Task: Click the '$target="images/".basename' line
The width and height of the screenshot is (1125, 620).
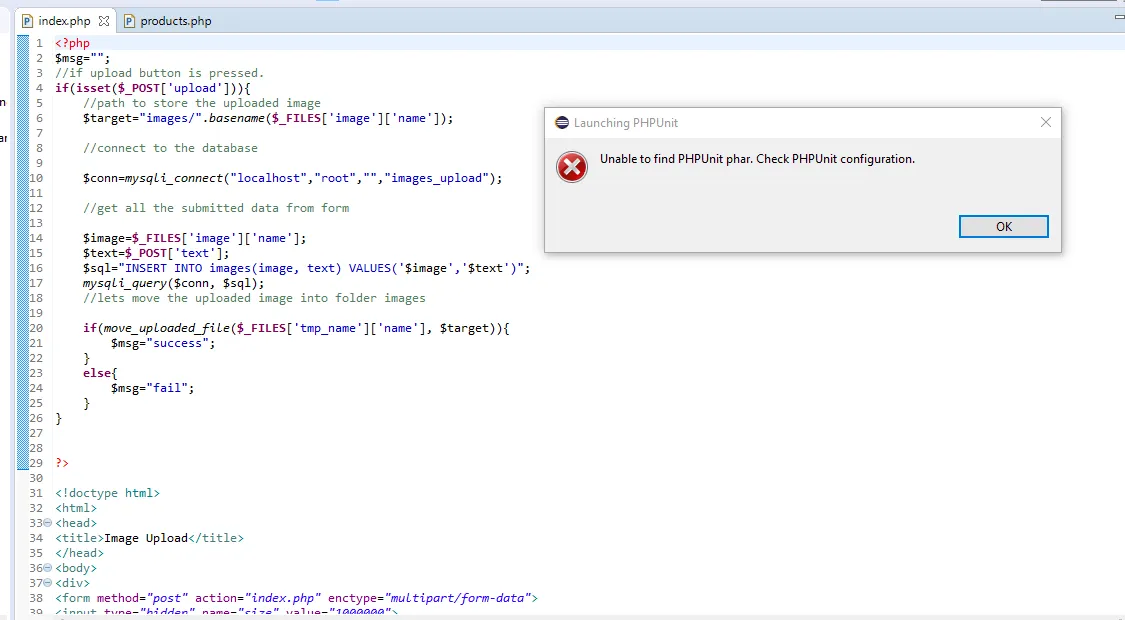Action: (268, 118)
